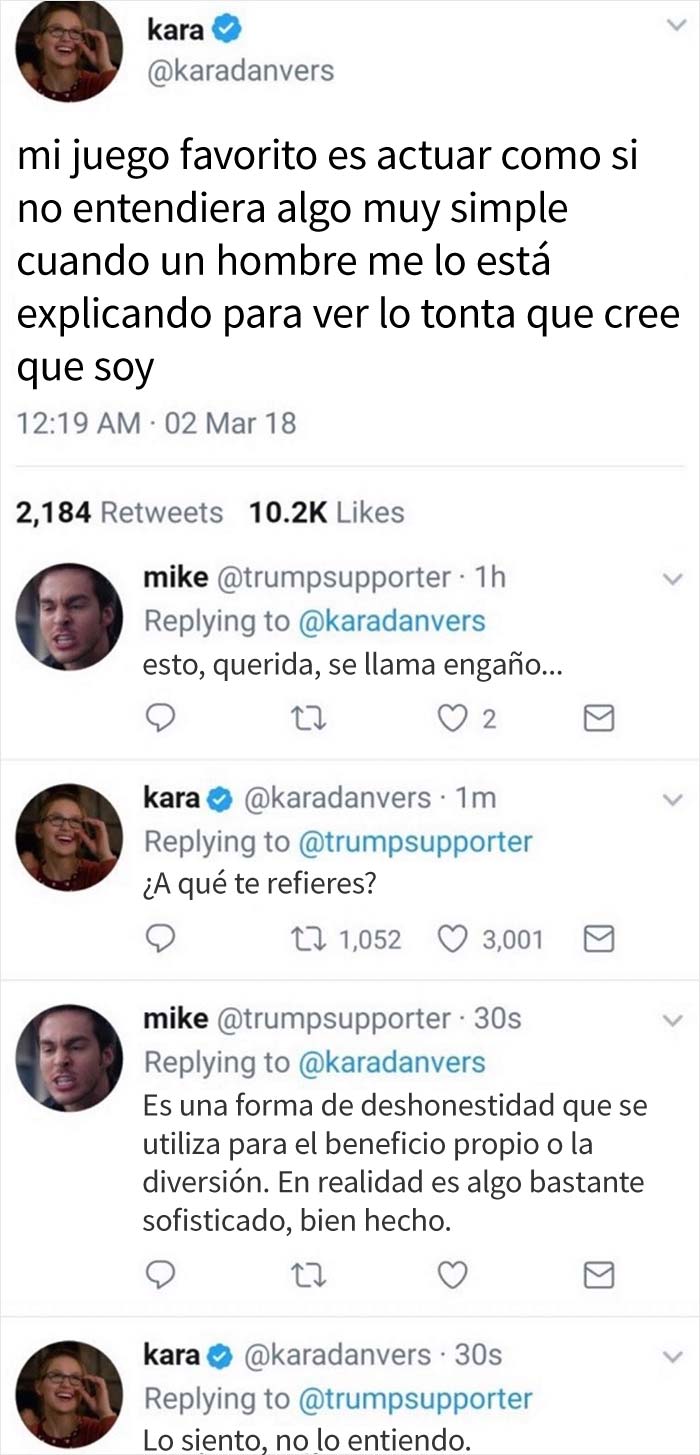The height and width of the screenshot is (1455, 700).
Task: Send mike's first reply via direct message
Action: pos(598,719)
